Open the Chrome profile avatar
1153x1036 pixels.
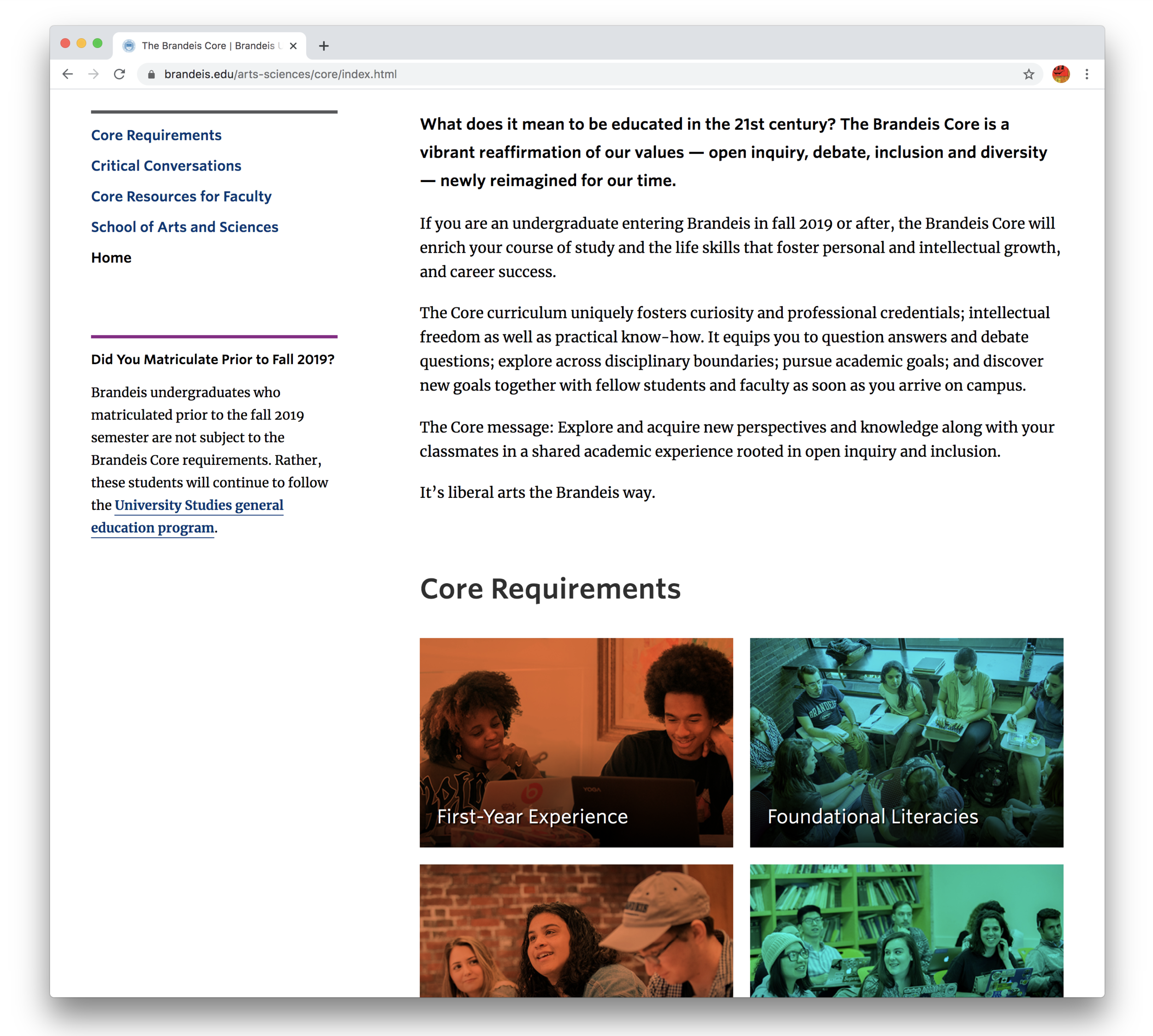1060,74
